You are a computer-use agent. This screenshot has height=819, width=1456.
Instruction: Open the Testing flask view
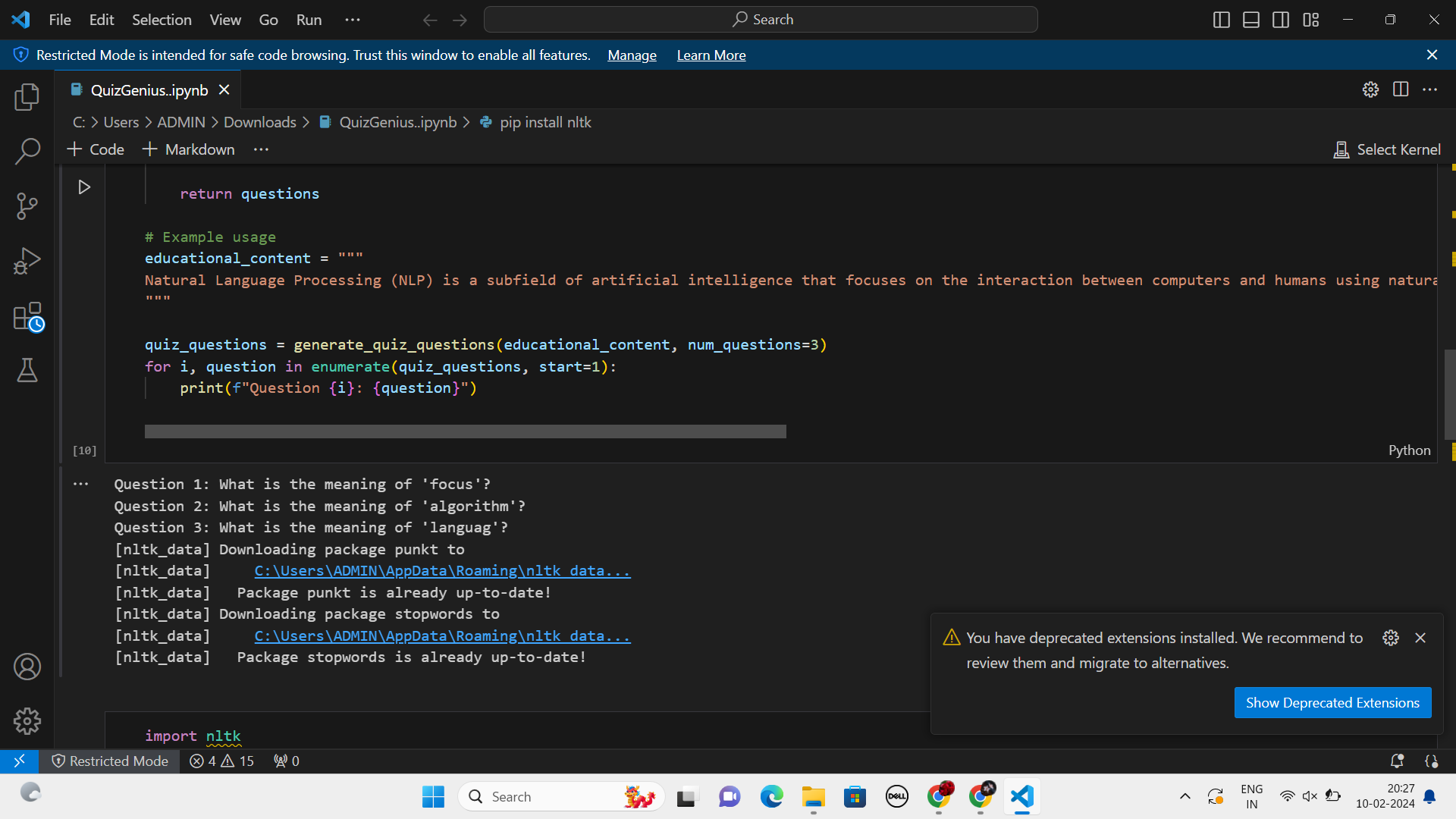click(27, 371)
